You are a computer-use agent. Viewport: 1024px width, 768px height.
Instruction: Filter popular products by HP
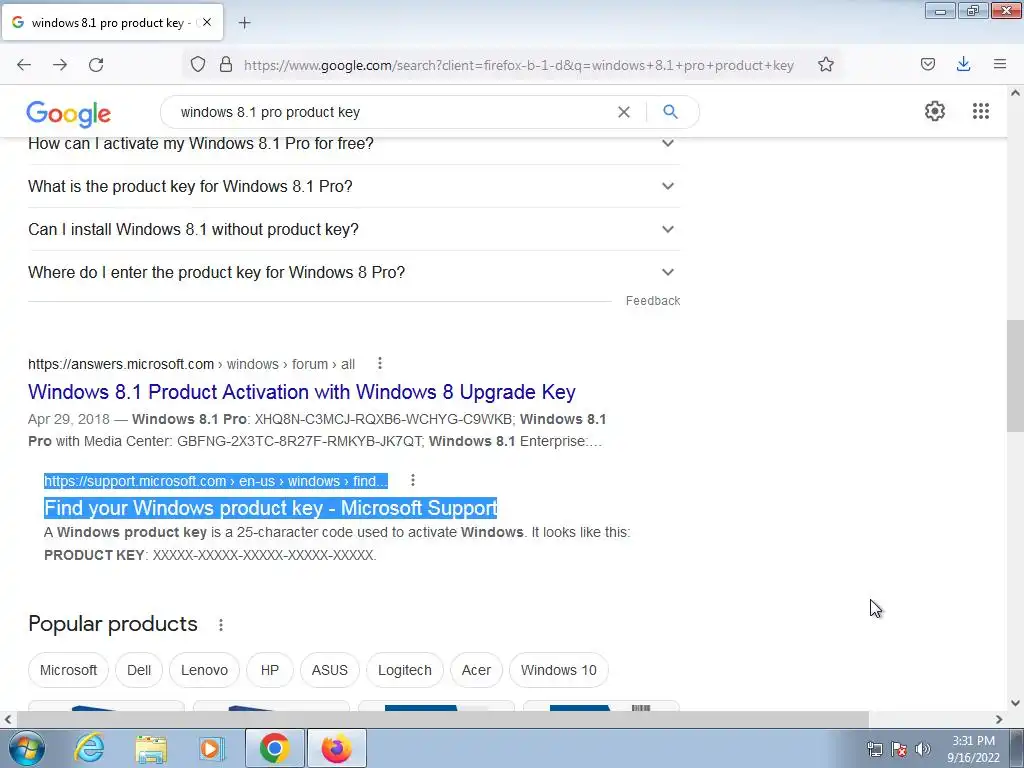pyautogui.click(x=270, y=670)
